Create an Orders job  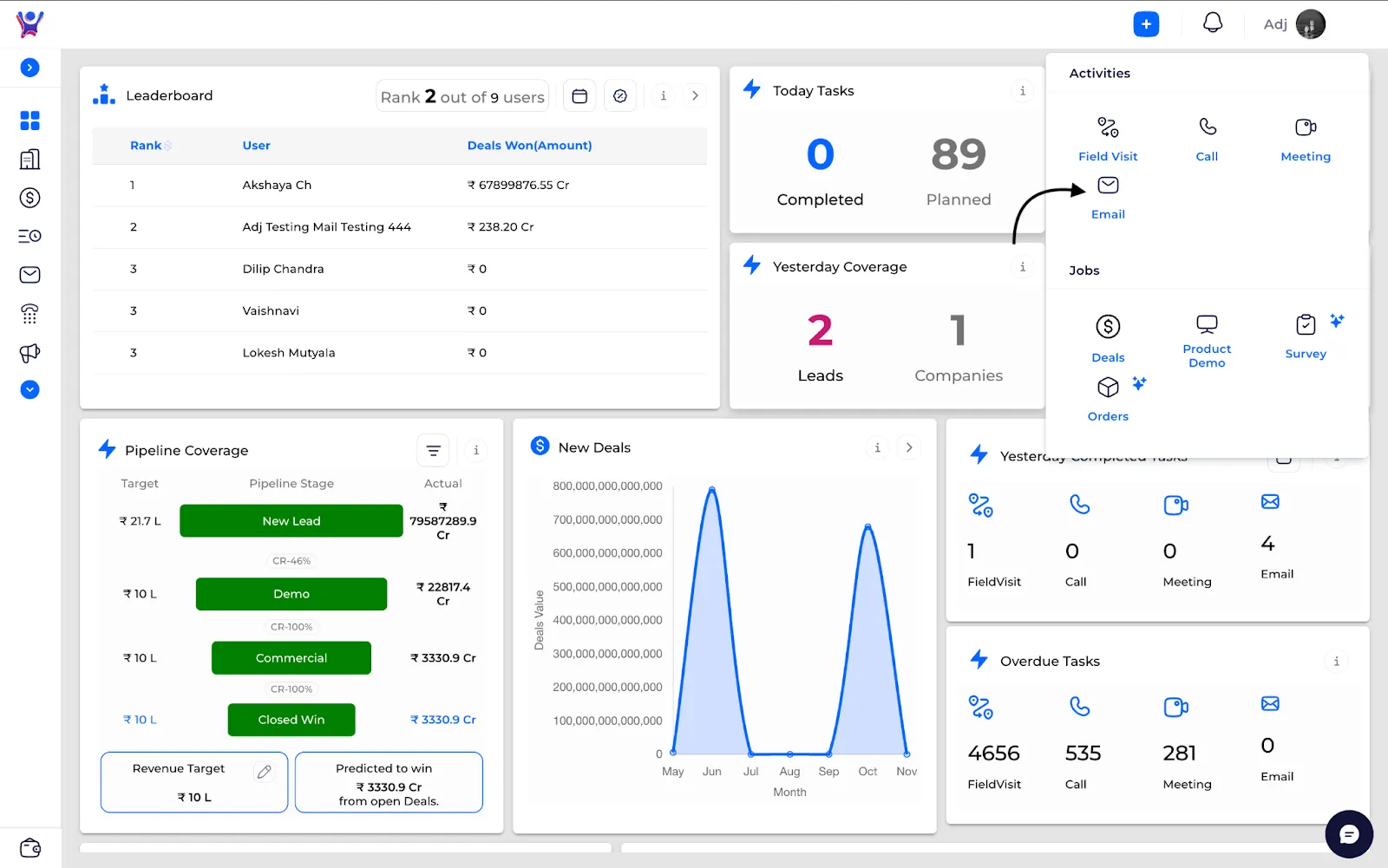(x=1108, y=399)
